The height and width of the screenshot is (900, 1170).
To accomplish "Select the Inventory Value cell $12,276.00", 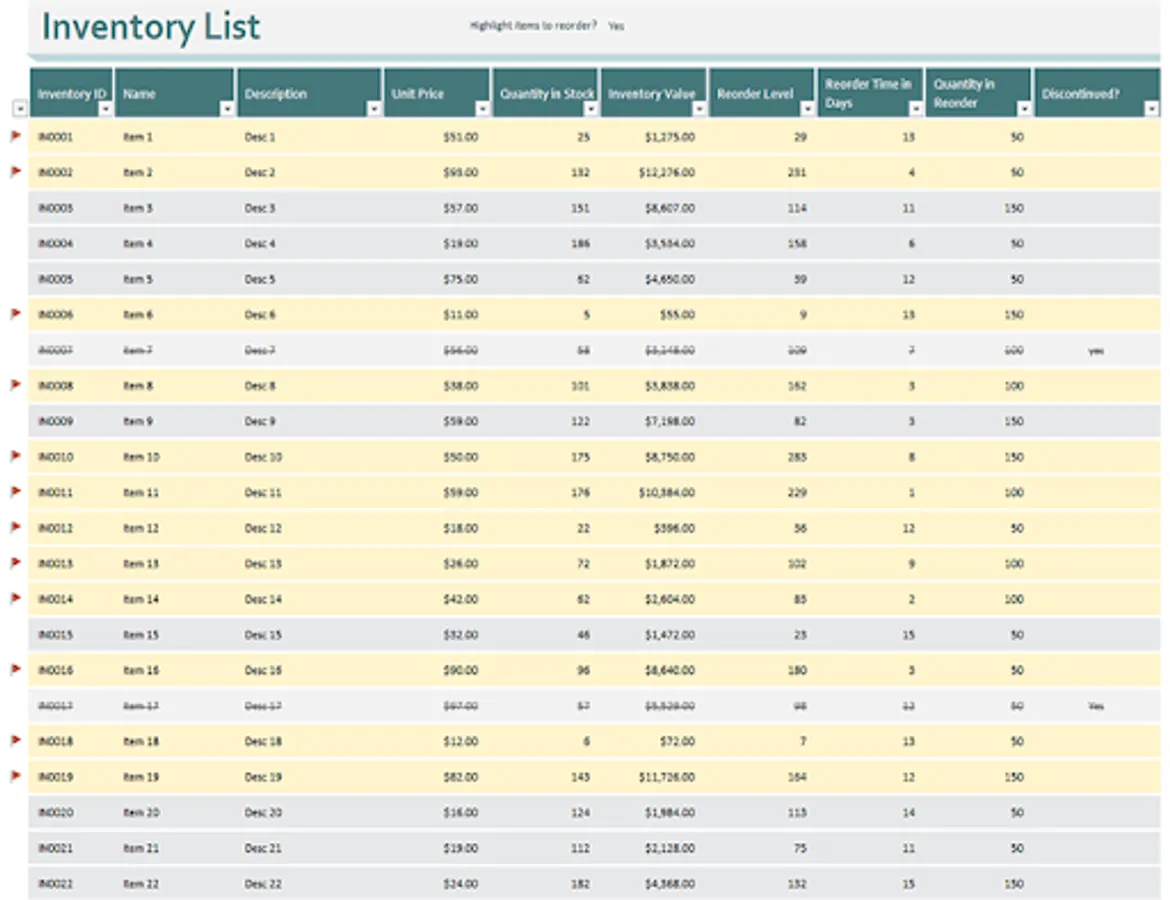I will pyautogui.click(x=667, y=173).
